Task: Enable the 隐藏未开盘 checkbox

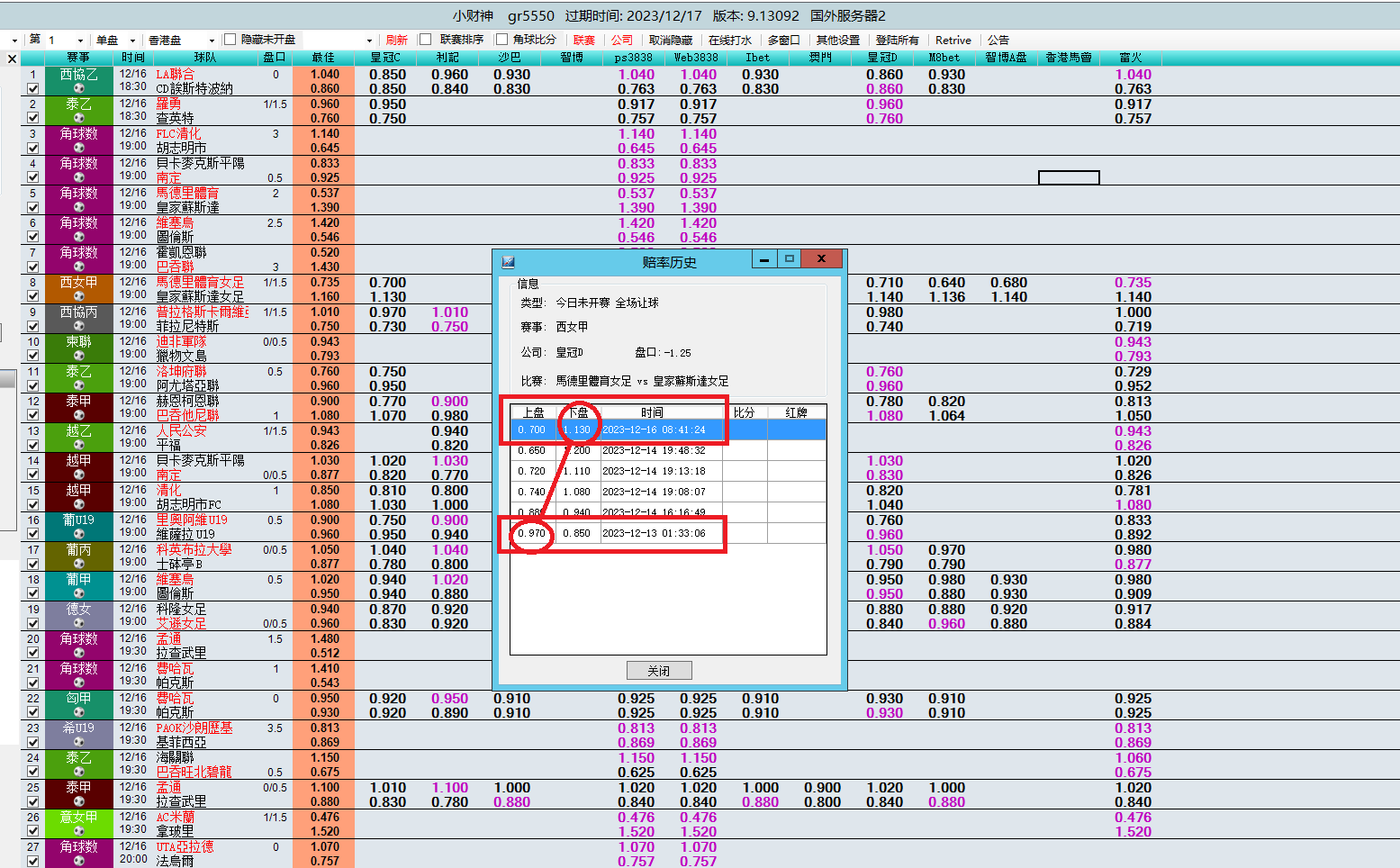Action: (x=230, y=40)
